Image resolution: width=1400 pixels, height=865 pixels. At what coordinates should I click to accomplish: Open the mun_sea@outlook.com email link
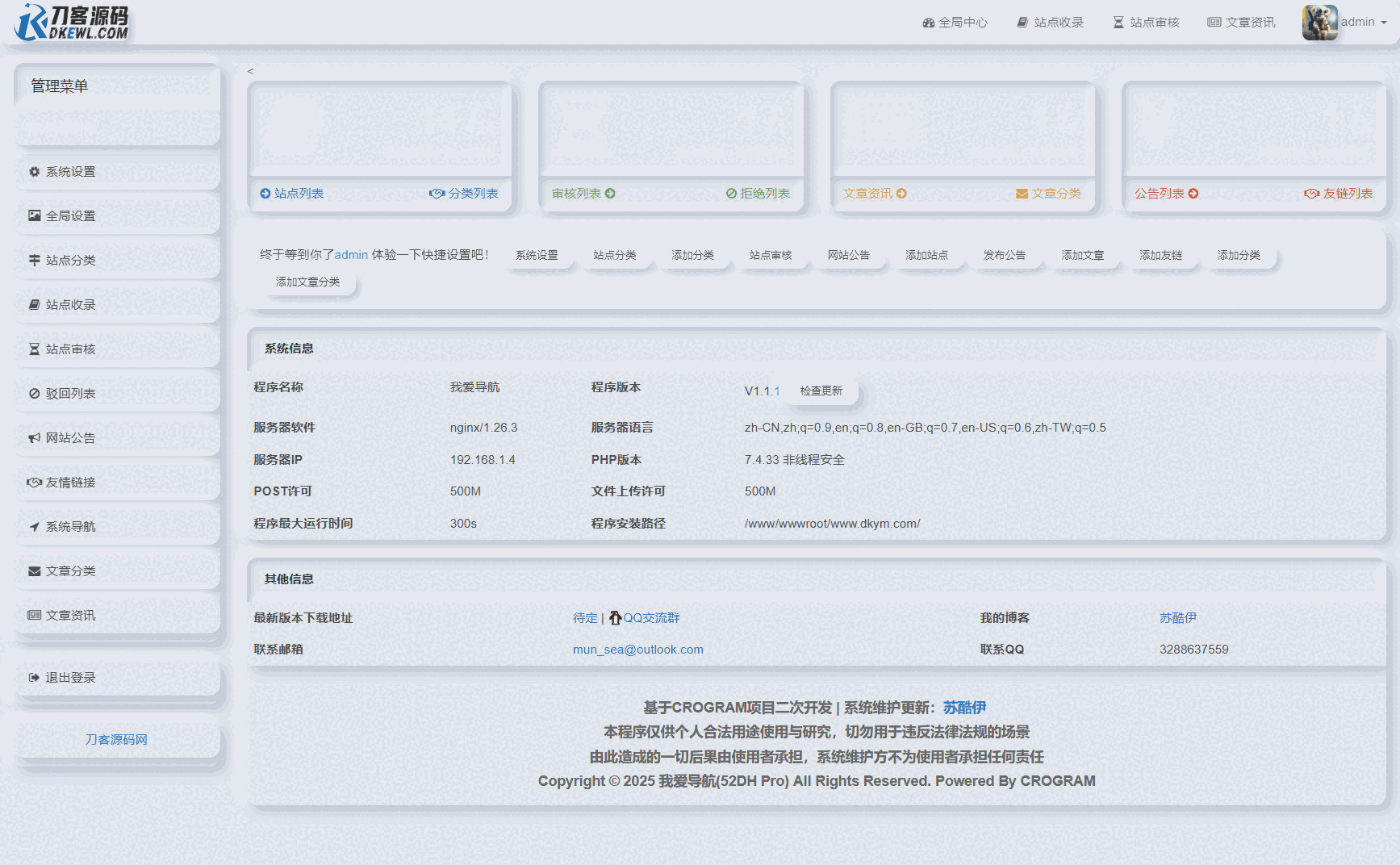[637, 650]
